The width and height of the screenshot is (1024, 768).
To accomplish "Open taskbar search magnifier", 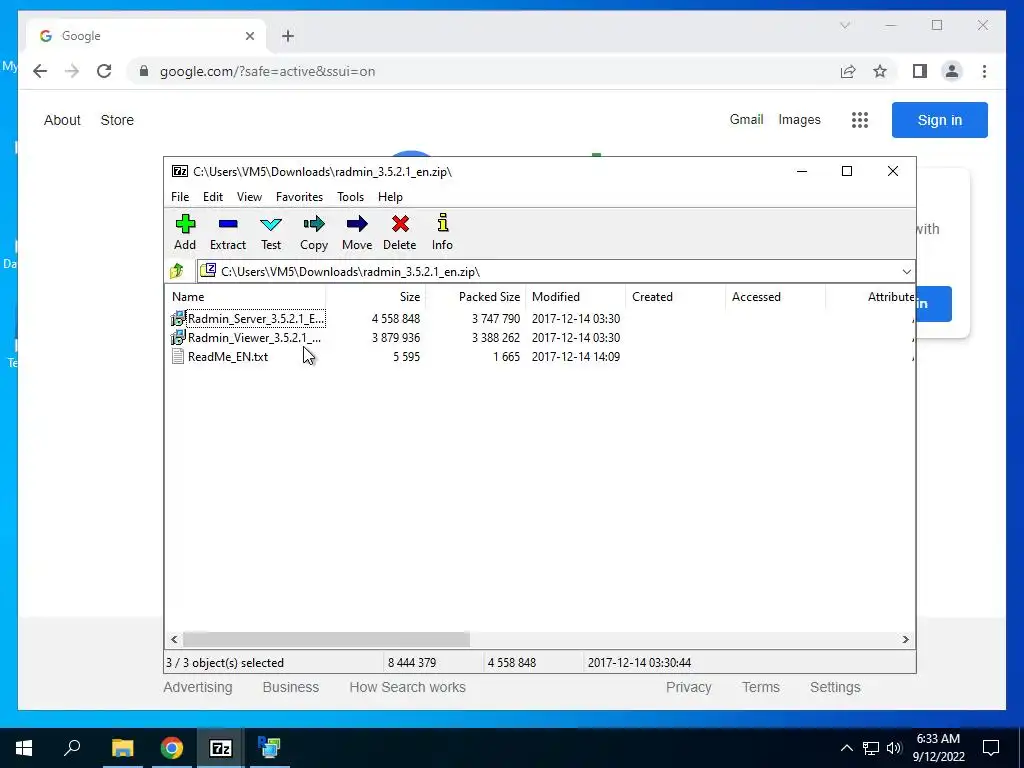I will [72, 748].
